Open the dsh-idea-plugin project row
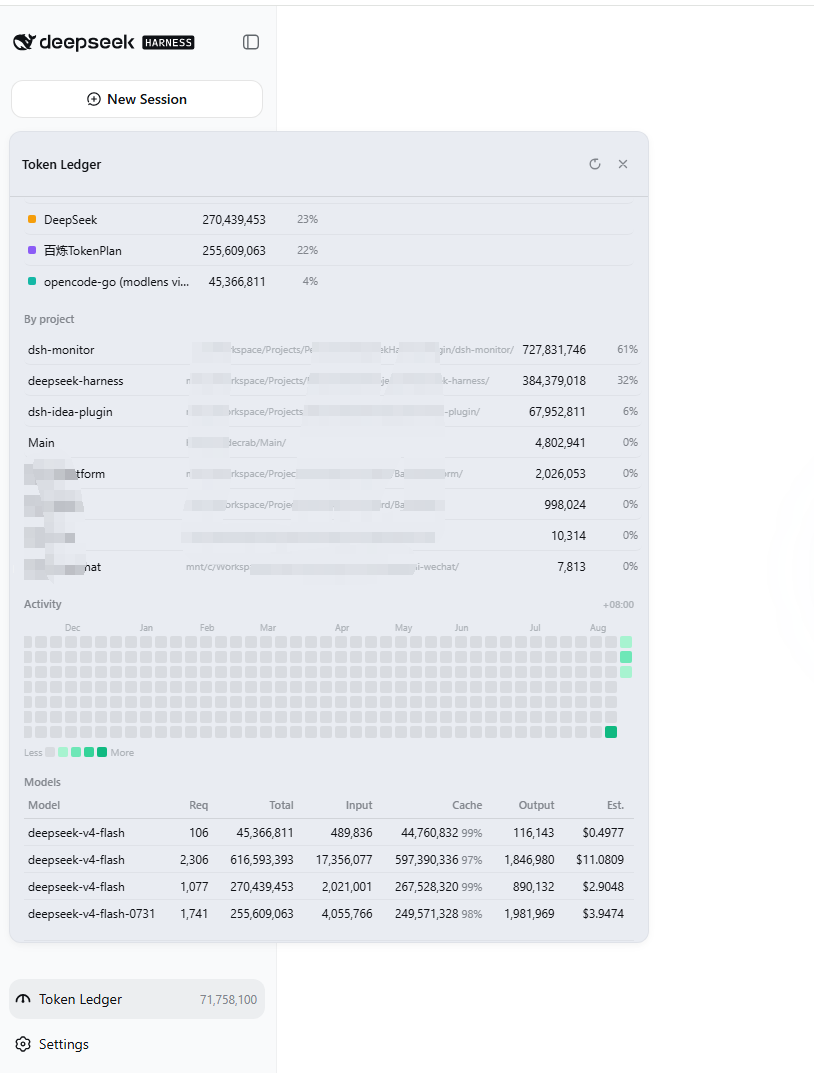This screenshot has width=814, height=1073. [332, 411]
